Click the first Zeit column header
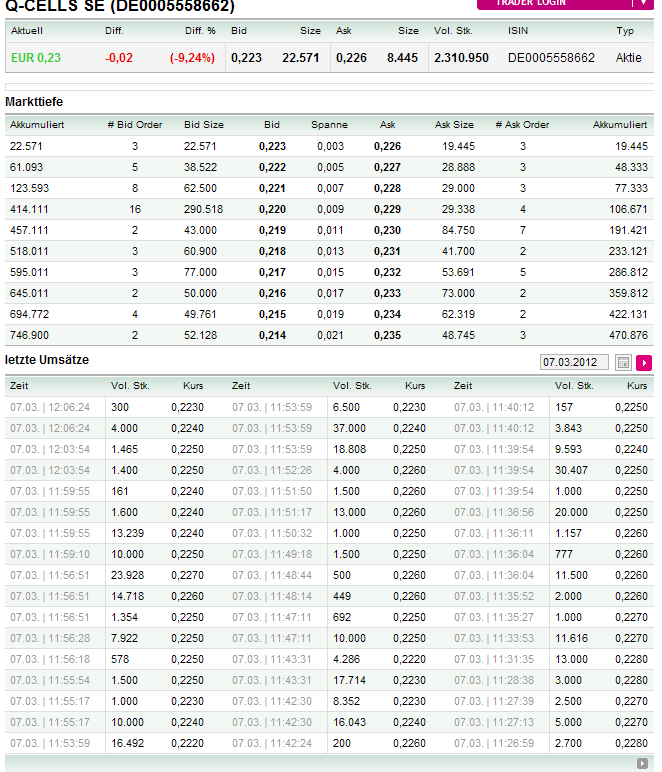Viewport: 662px width, 772px height. pos(19,385)
